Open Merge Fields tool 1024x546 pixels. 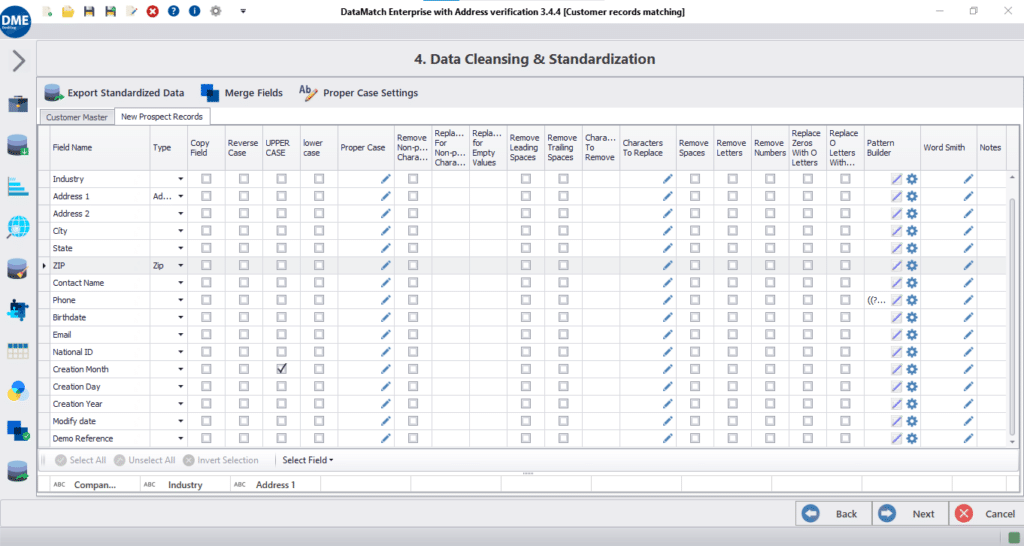242,93
